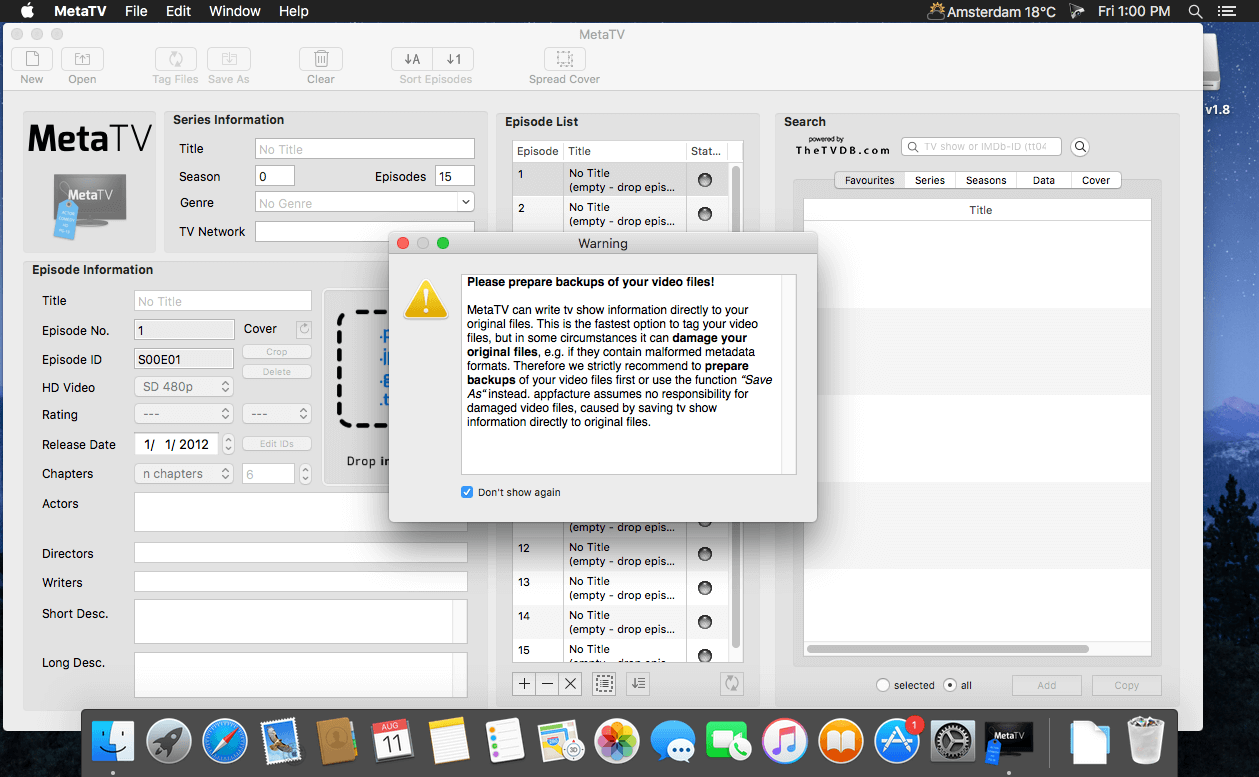Click the Release Date stepper arrows

pyautogui.click(x=228, y=444)
